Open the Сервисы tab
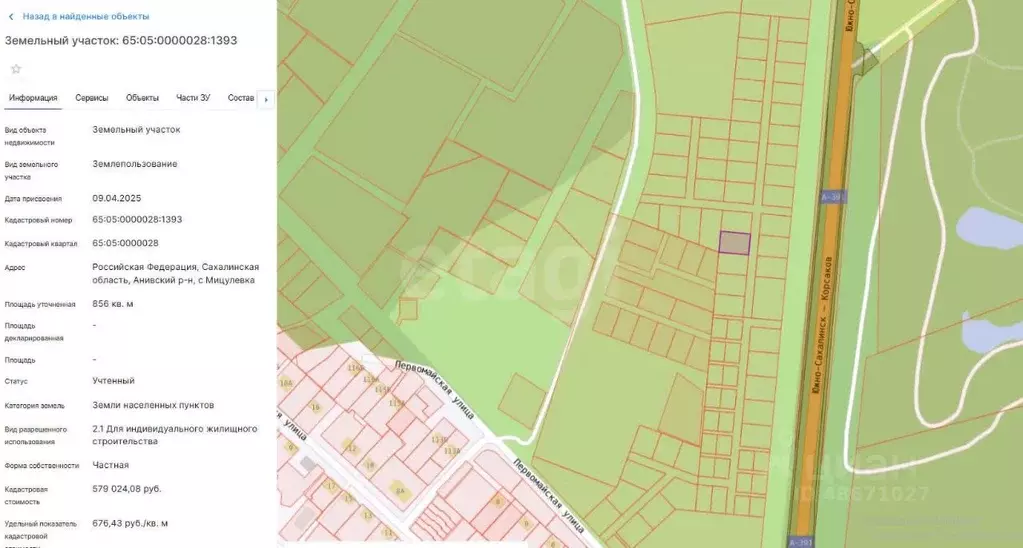Screen dimensions: 1023x548 (92, 98)
